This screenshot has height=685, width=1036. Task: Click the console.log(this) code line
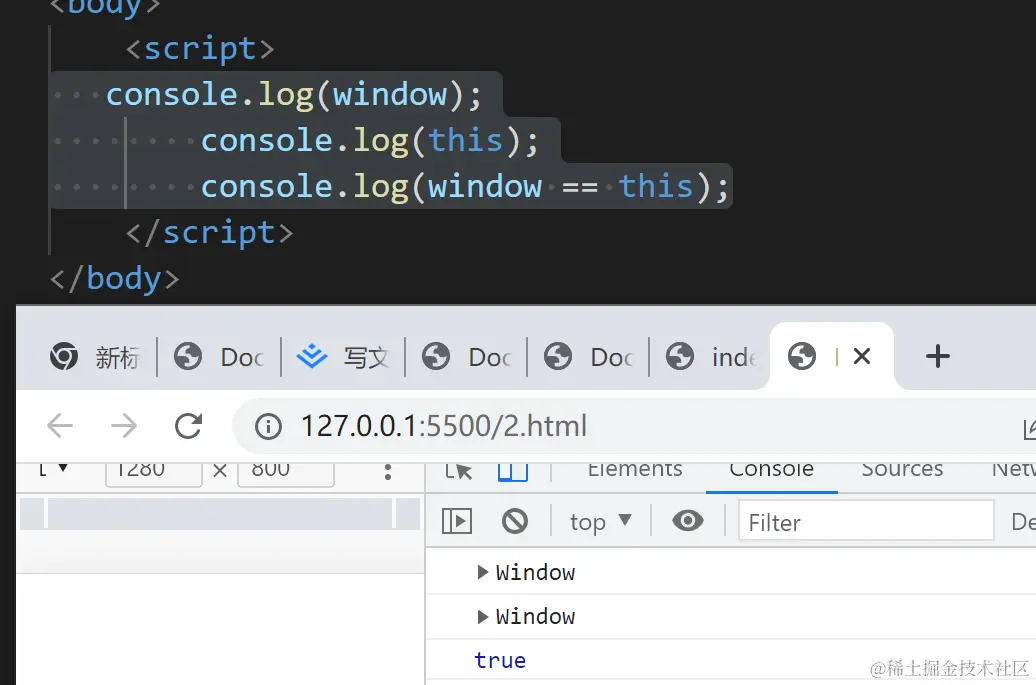(x=370, y=141)
